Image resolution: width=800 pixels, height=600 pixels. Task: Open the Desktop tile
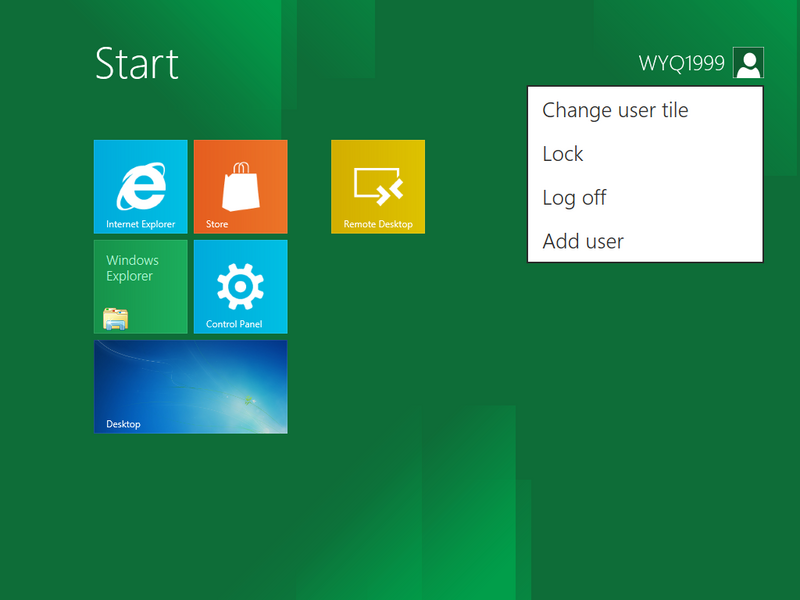coord(190,387)
